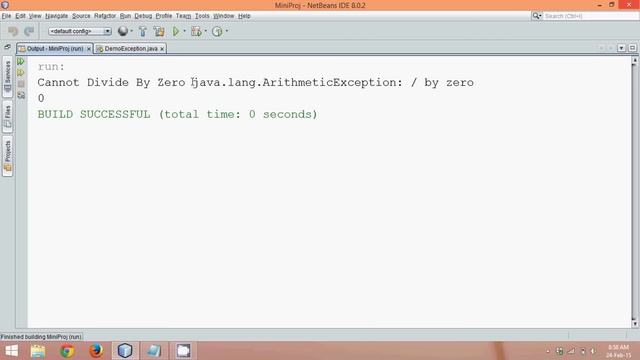Open Google Chrome from the taskbar
640x360 pixels.
click(67, 351)
